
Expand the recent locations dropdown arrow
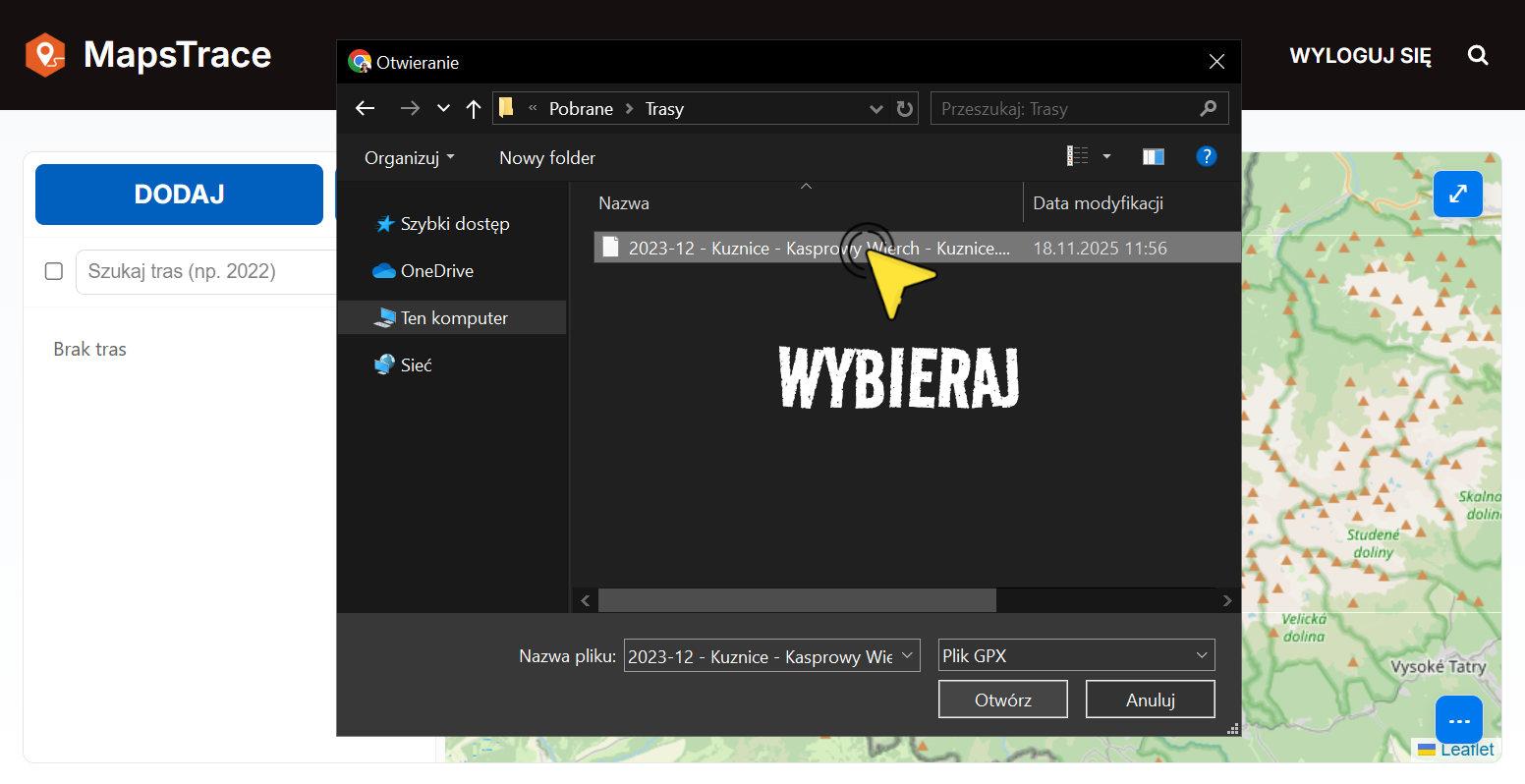click(x=443, y=109)
